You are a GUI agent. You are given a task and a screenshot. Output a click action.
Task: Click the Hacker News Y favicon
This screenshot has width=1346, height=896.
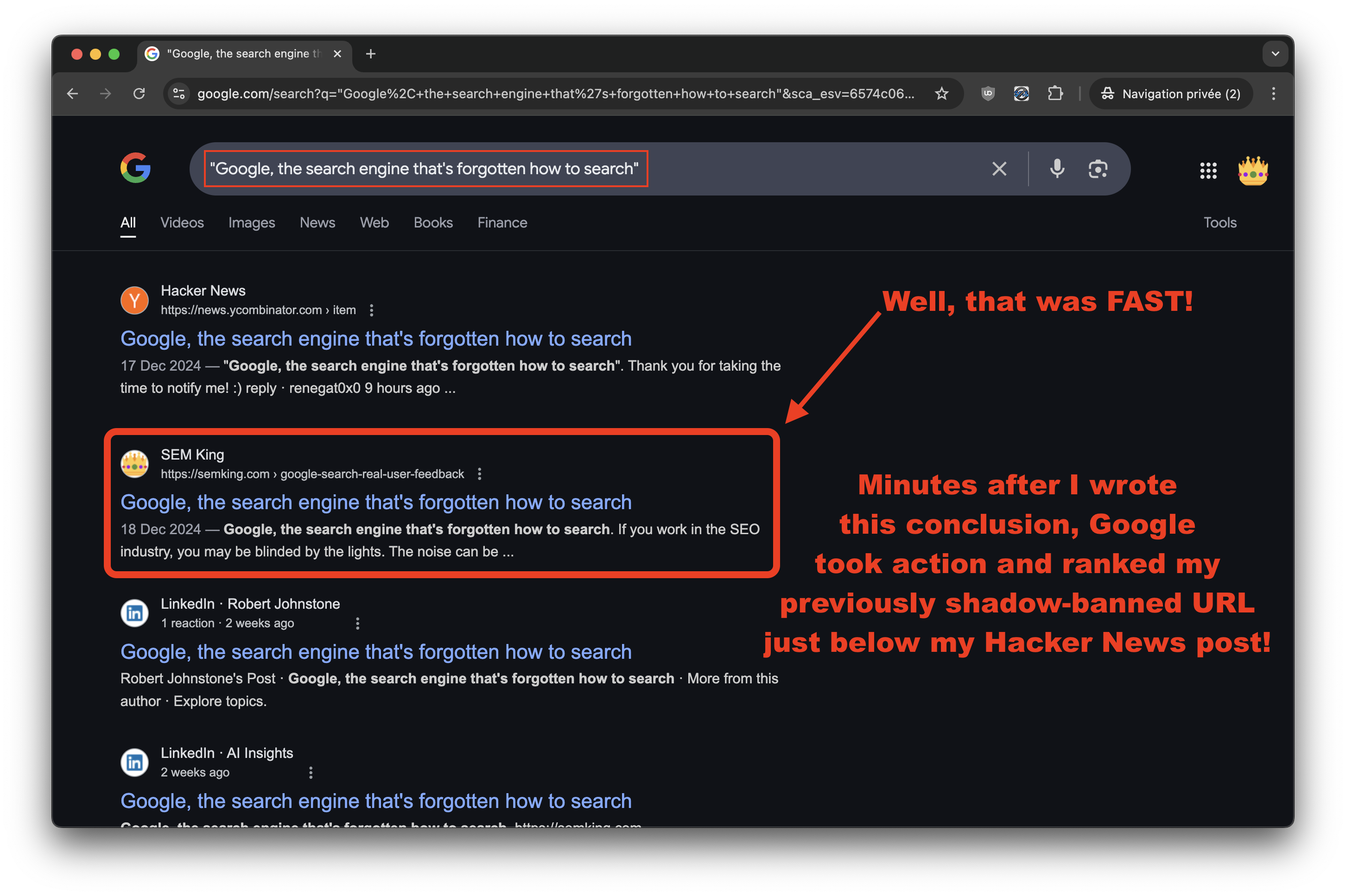tap(134, 300)
